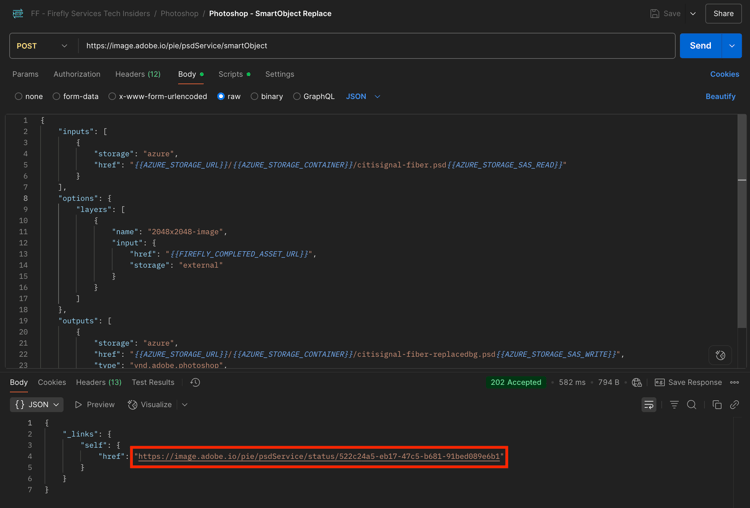Open the Settings tab
750x508 pixels.
279,74
